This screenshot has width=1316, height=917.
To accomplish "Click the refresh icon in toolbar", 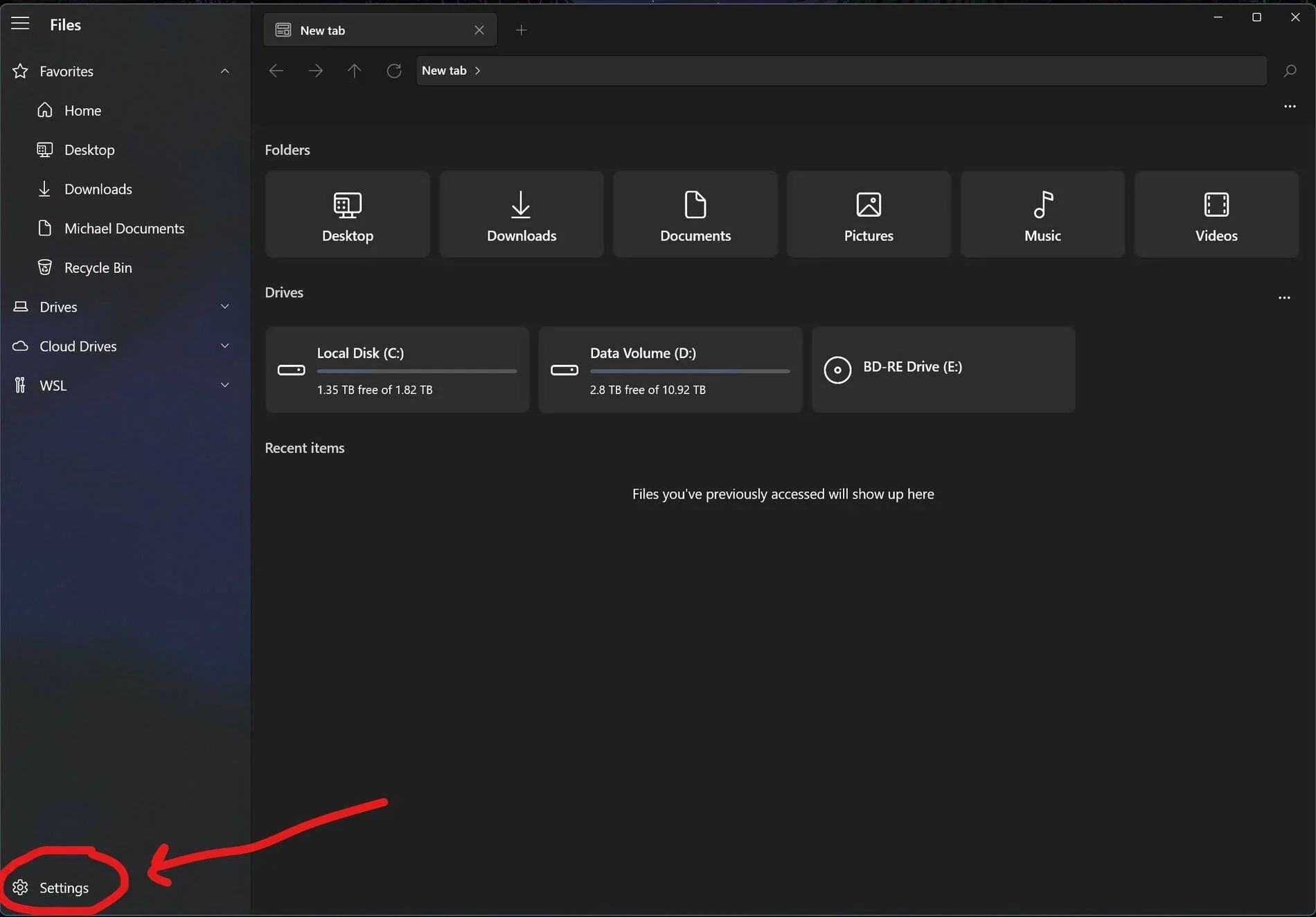I will (x=393, y=71).
